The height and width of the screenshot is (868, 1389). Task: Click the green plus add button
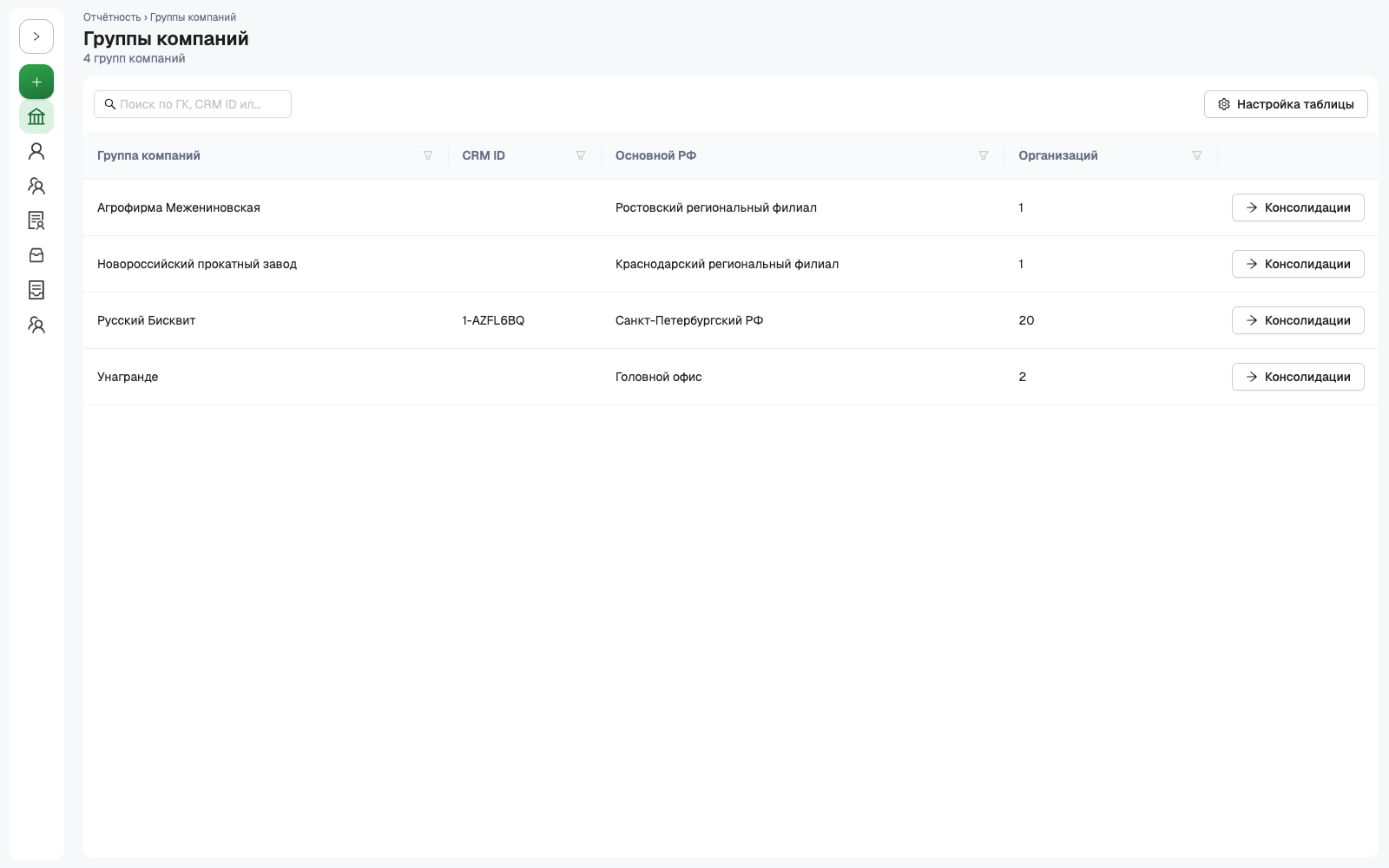tap(36, 82)
